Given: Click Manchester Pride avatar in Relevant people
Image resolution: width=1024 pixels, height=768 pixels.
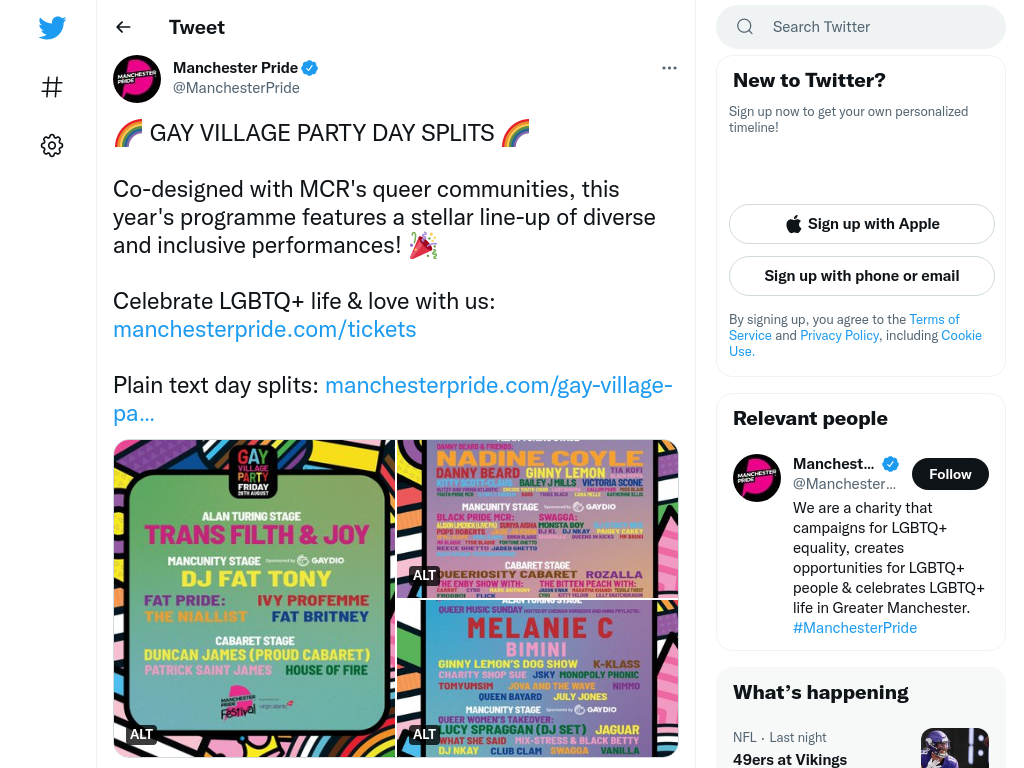Looking at the screenshot, I should point(757,478).
